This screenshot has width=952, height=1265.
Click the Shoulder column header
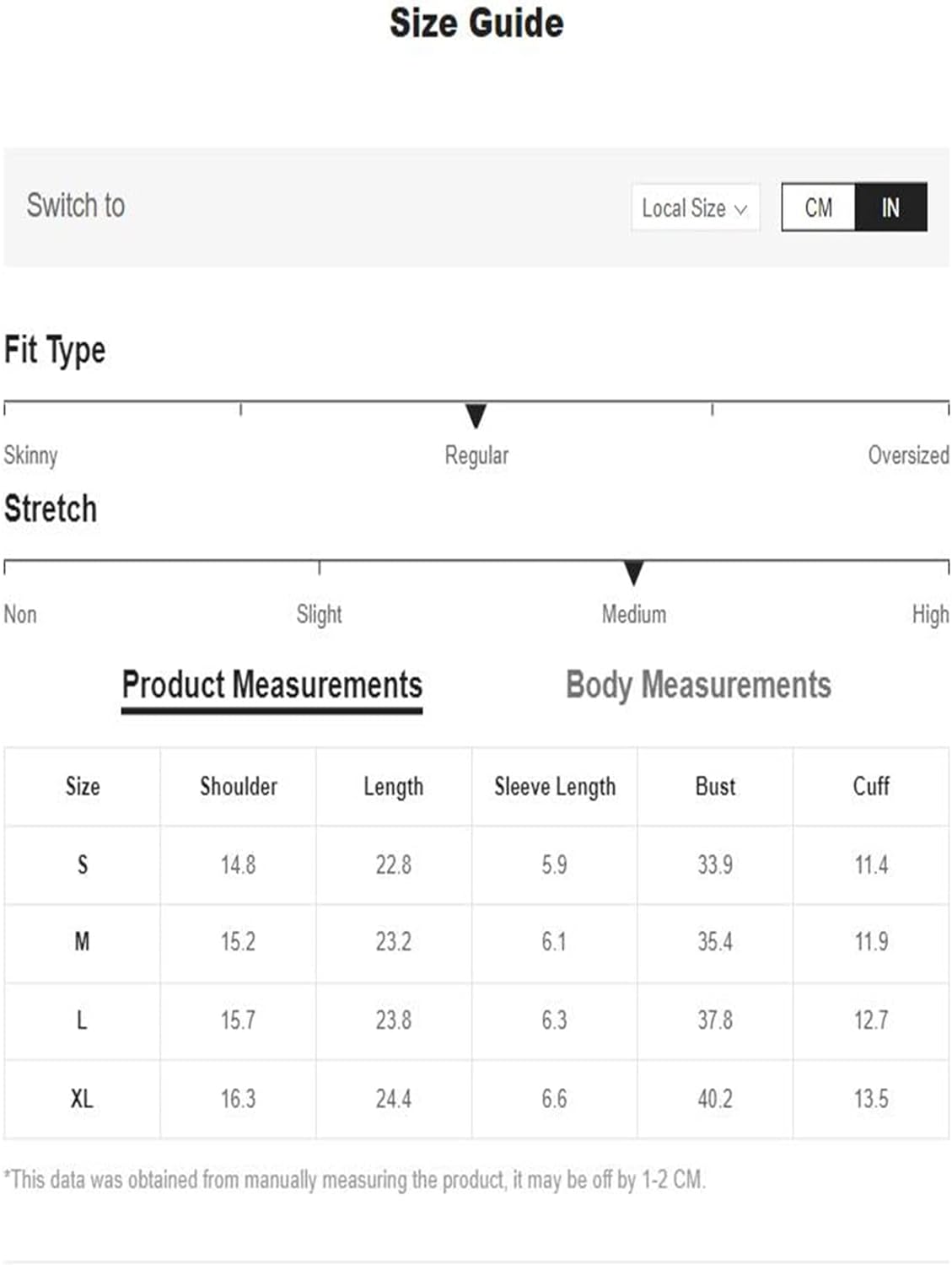[x=239, y=786]
